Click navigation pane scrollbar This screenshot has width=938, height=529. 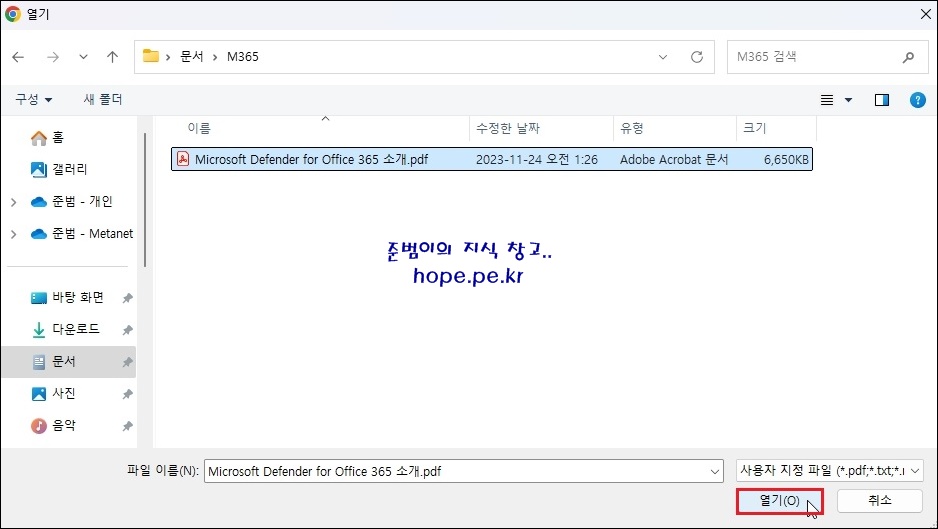[x=145, y=200]
